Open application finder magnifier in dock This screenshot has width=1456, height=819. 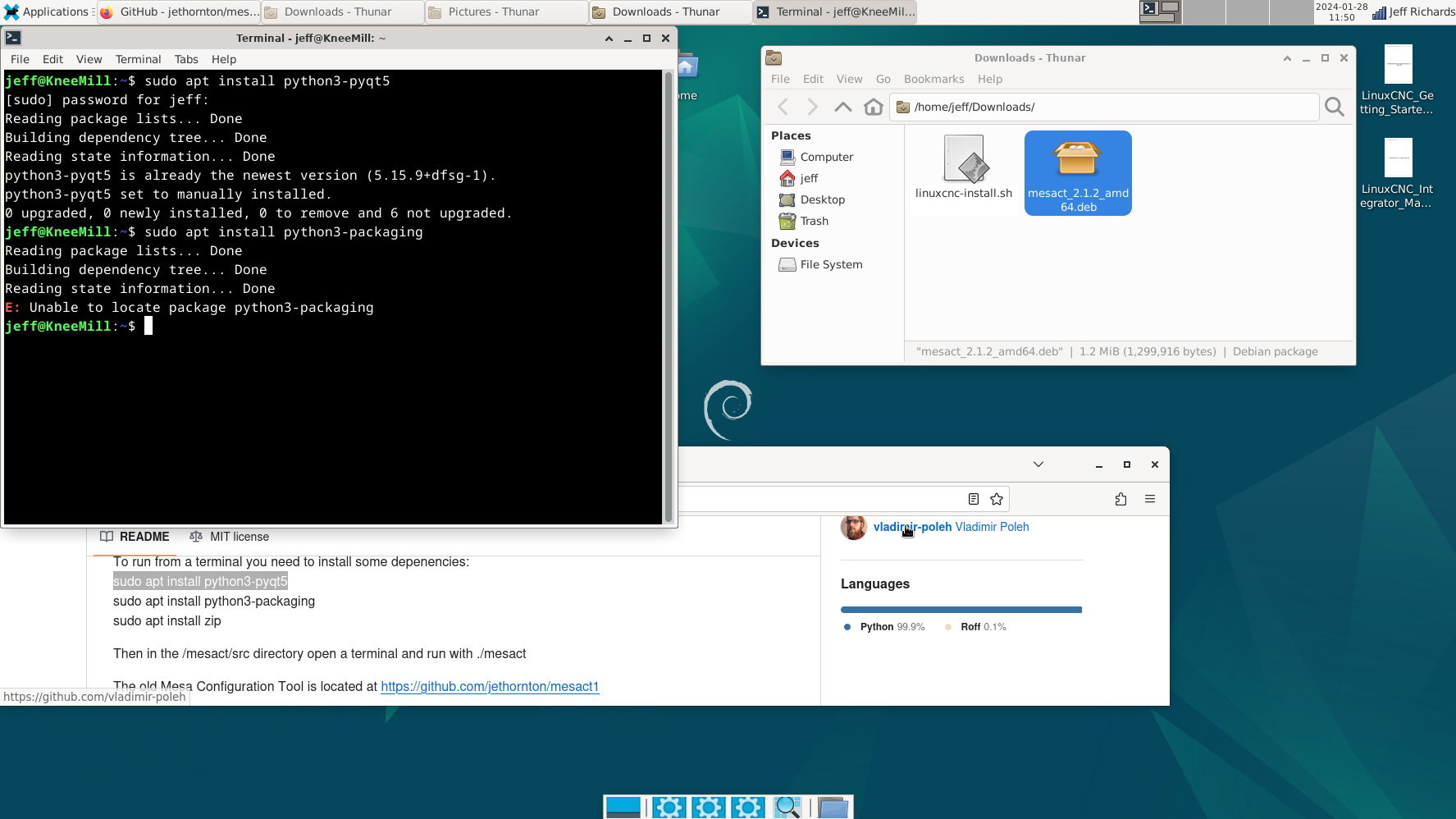click(x=787, y=808)
